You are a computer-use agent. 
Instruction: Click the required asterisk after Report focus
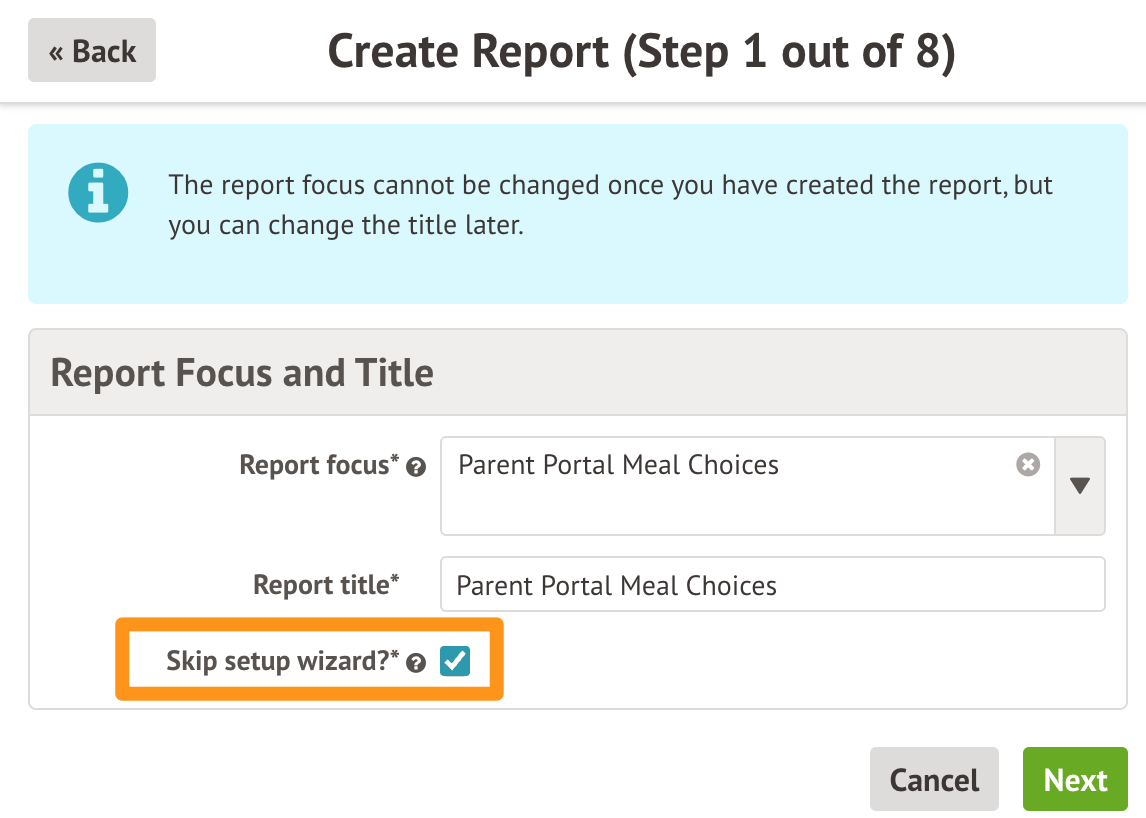click(x=395, y=460)
